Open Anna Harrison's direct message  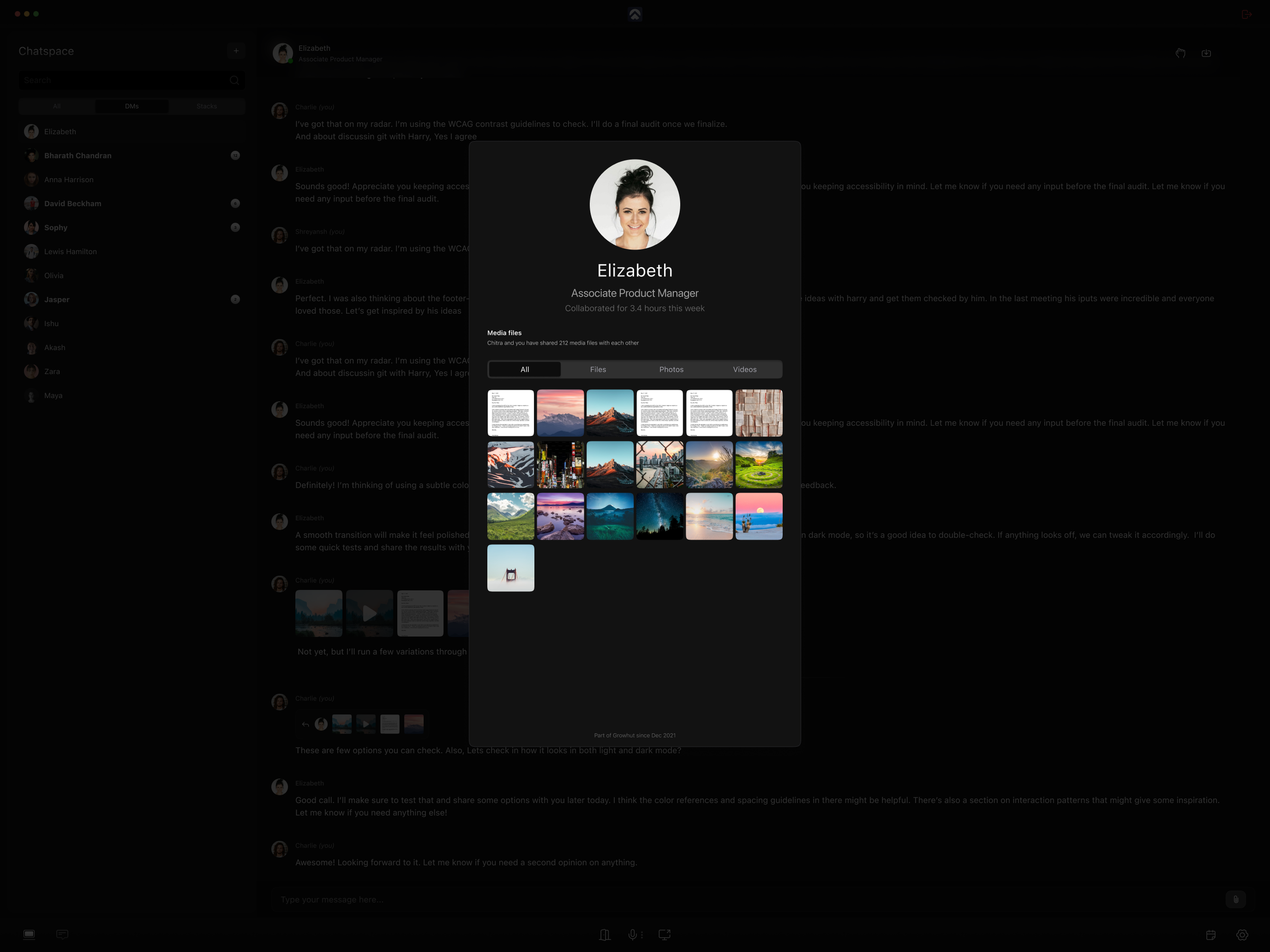pos(132,179)
